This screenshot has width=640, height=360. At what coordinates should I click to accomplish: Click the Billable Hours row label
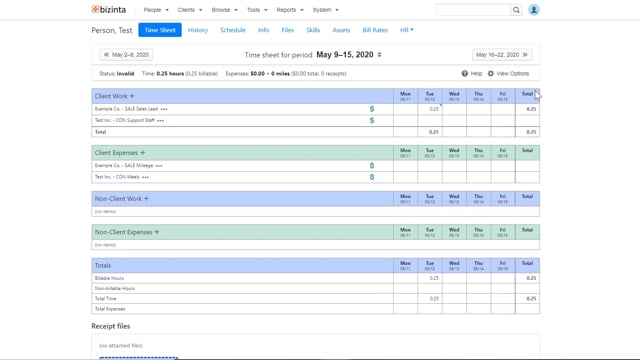tap(109, 278)
